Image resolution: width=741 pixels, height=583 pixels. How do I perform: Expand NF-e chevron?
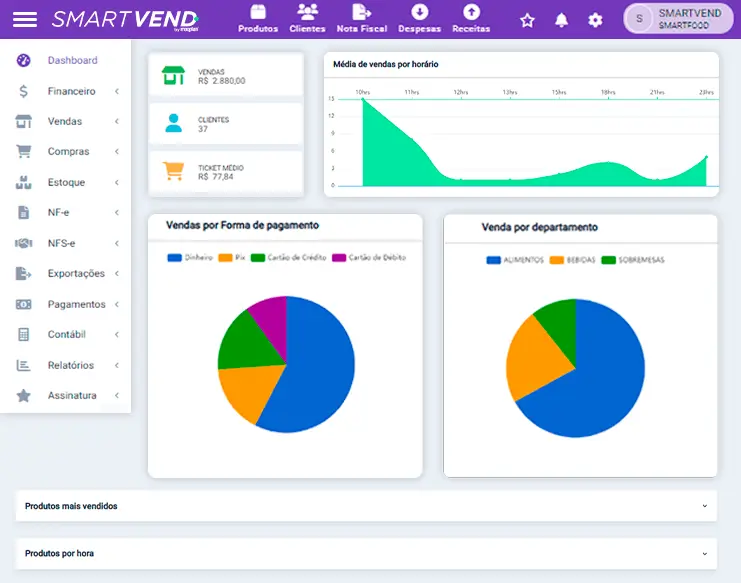tap(117, 213)
